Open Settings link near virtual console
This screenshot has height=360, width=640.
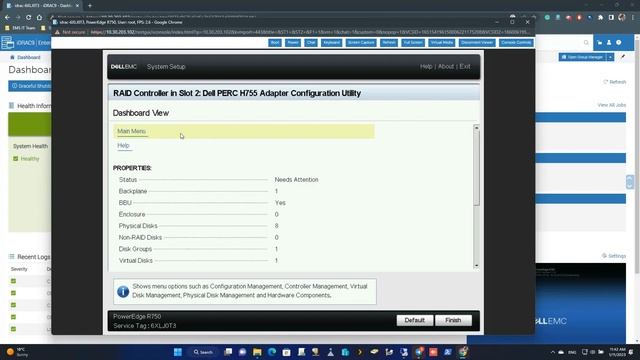(x=614, y=256)
